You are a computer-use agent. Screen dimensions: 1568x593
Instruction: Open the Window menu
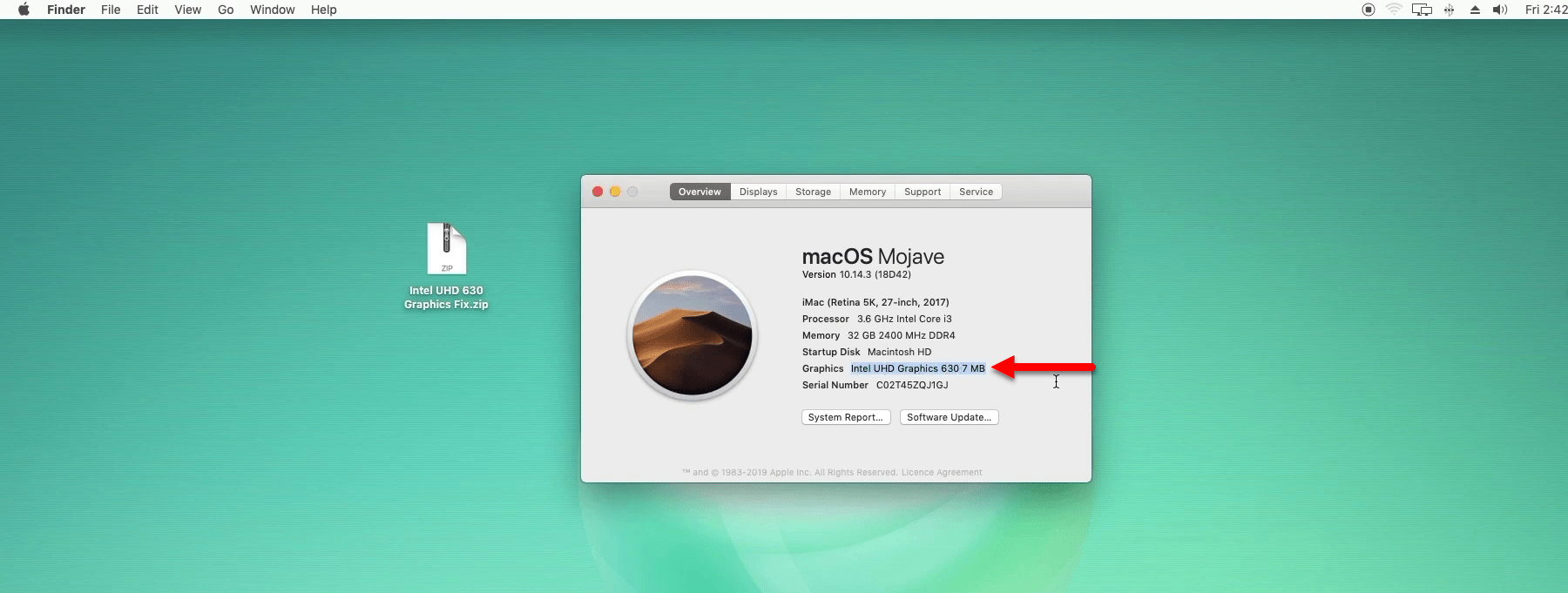[x=273, y=10]
